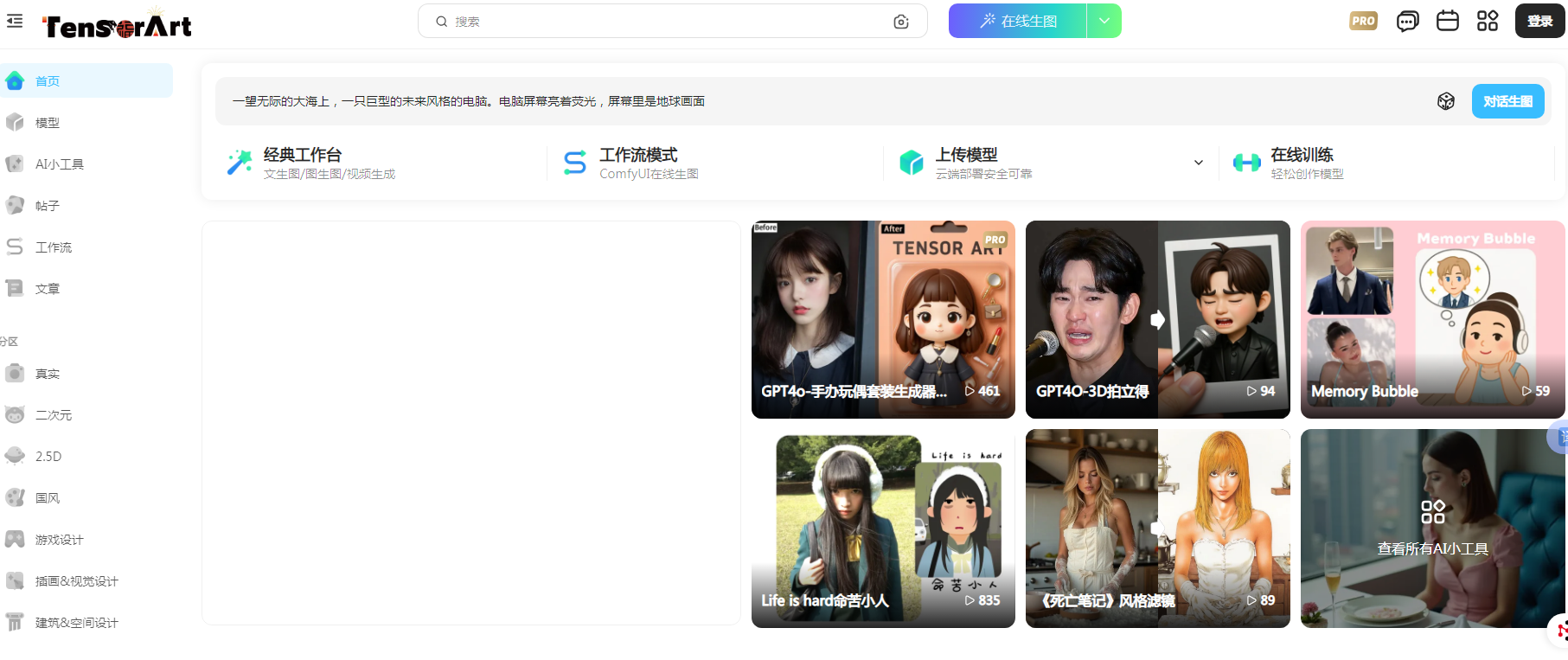
Task: Expand the 上传模型 chevron
Action: [x=1198, y=163]
